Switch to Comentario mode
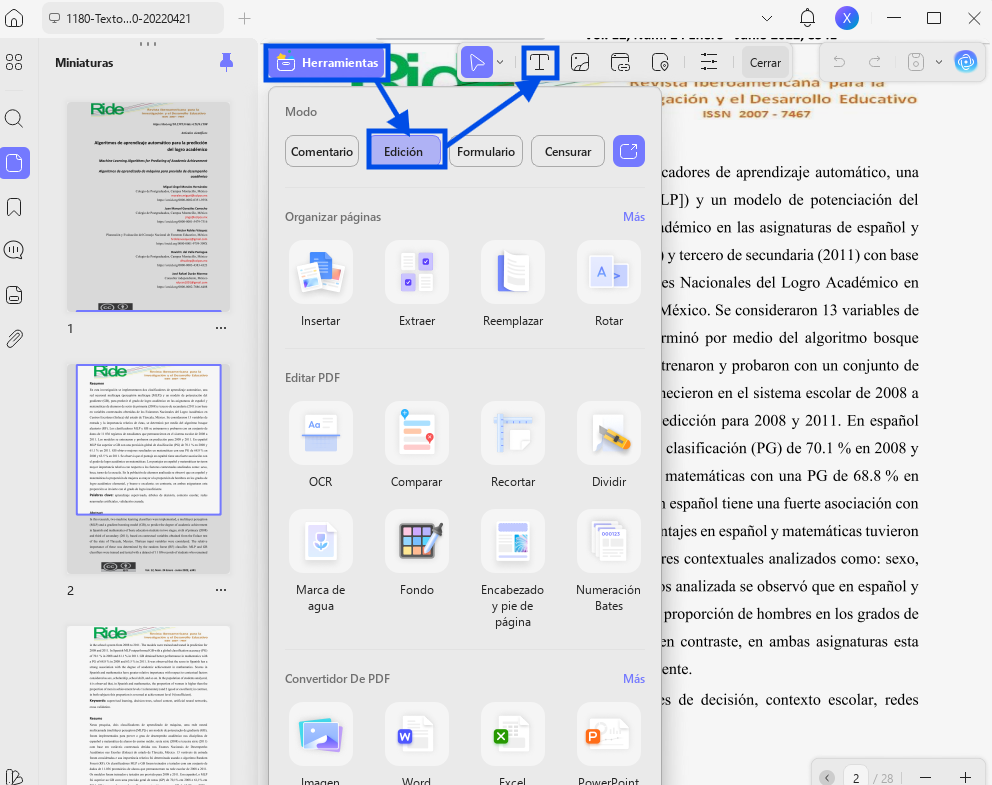Viewport: 992px width, 785px height. (x=321, y=151)
